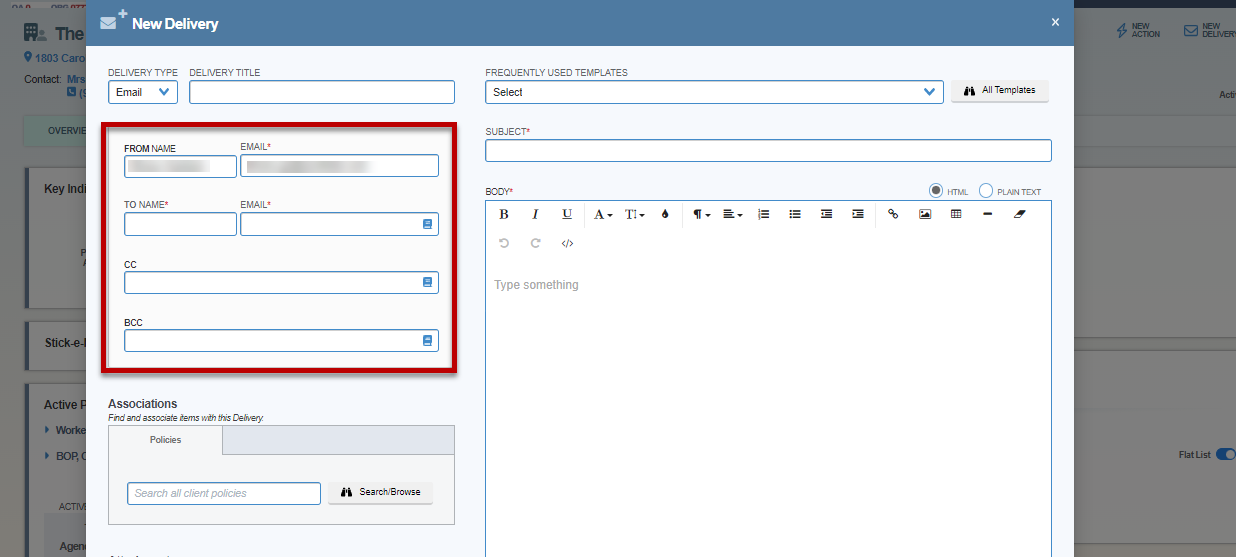Click the All Templates button

pos(999,90)
